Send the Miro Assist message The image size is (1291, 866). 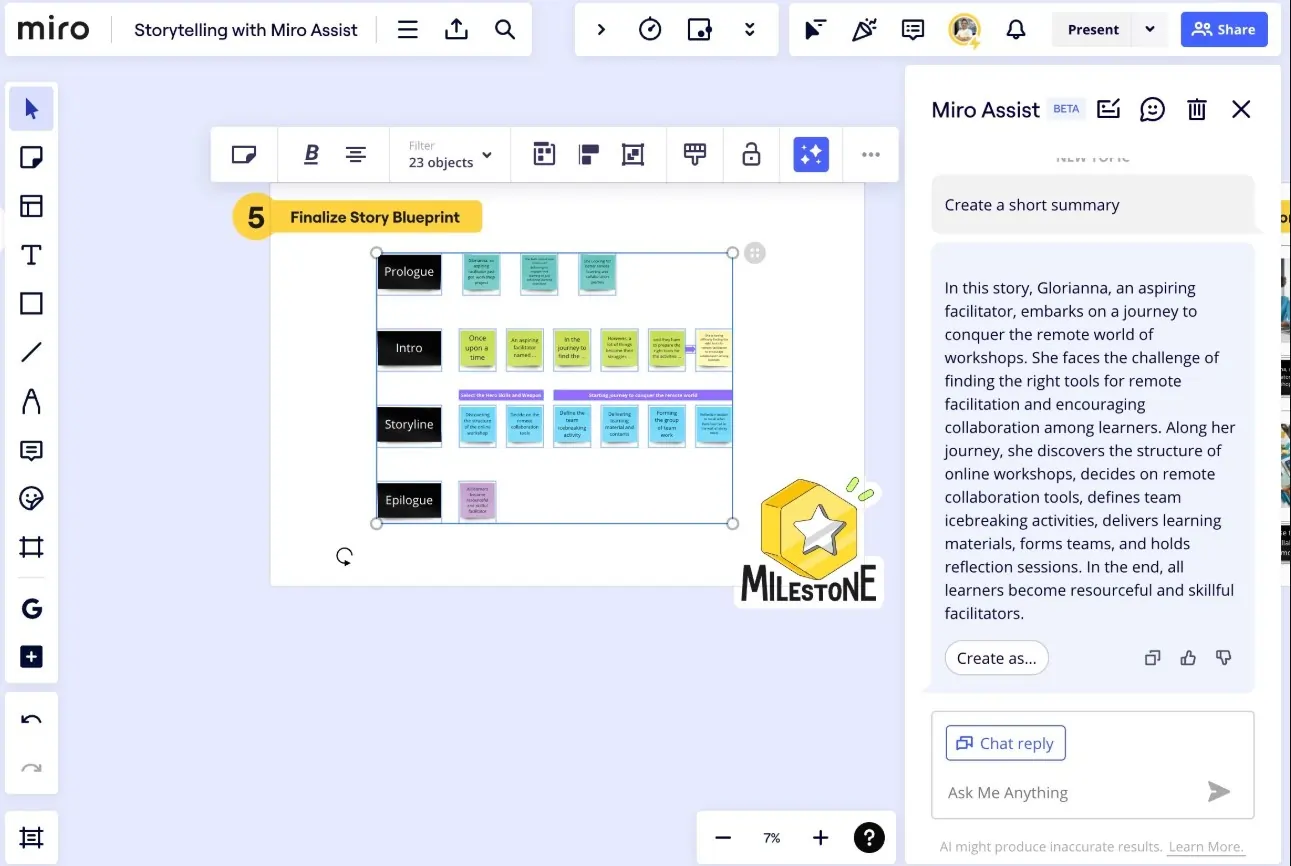coord(1218,792)
